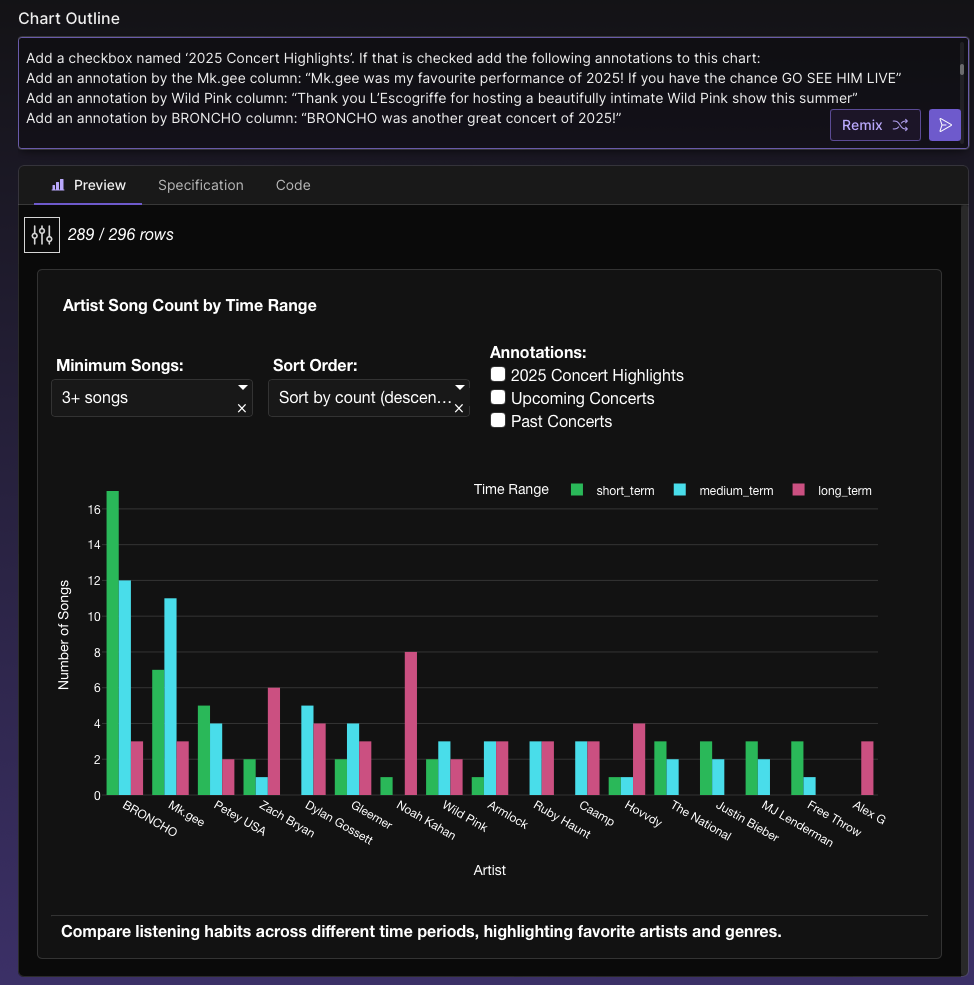The width and height of the screenshot is (974, 985).
Task: Click the preview panel vertical scrollbar
Action: click(965, 589)
